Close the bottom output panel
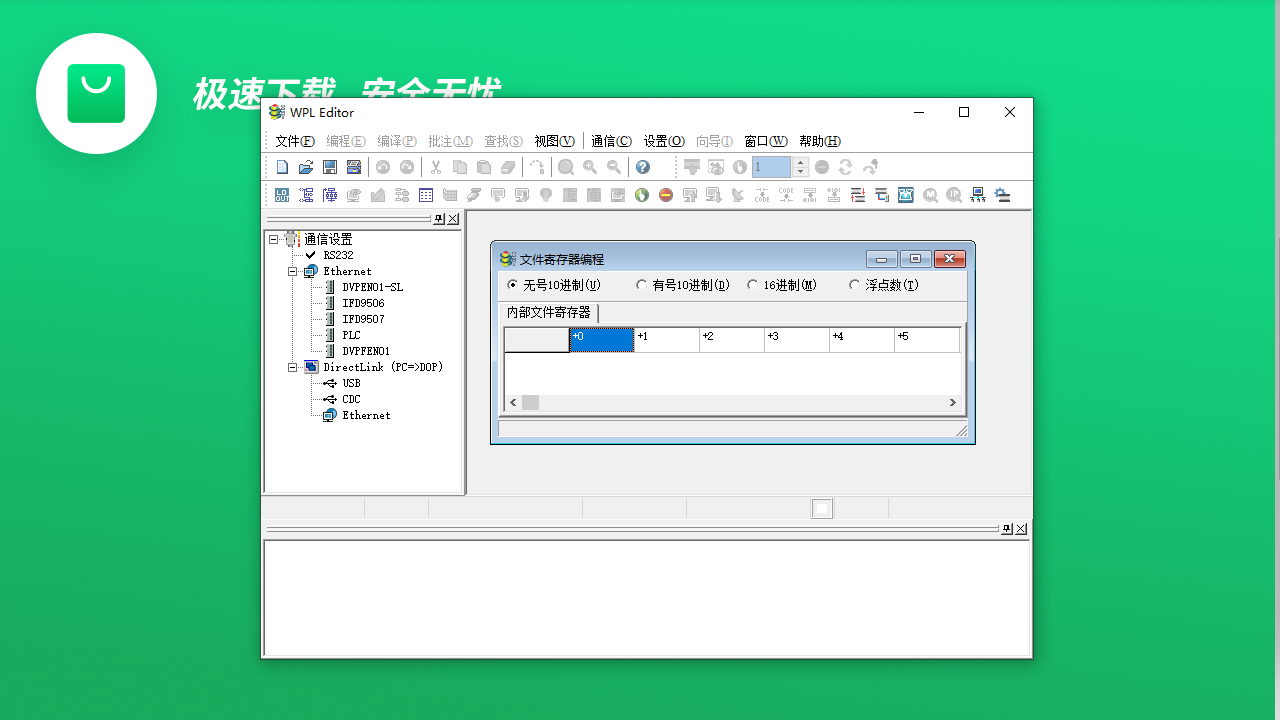The width and height of the screenshot is (1280, 720). click(x=1021, y=529)
